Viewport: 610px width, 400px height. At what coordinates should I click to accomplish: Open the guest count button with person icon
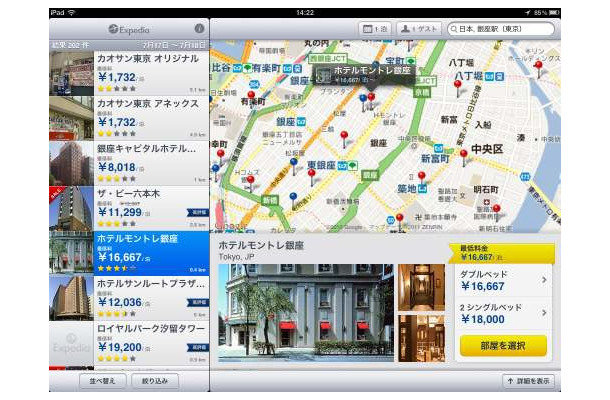point(419,29)
